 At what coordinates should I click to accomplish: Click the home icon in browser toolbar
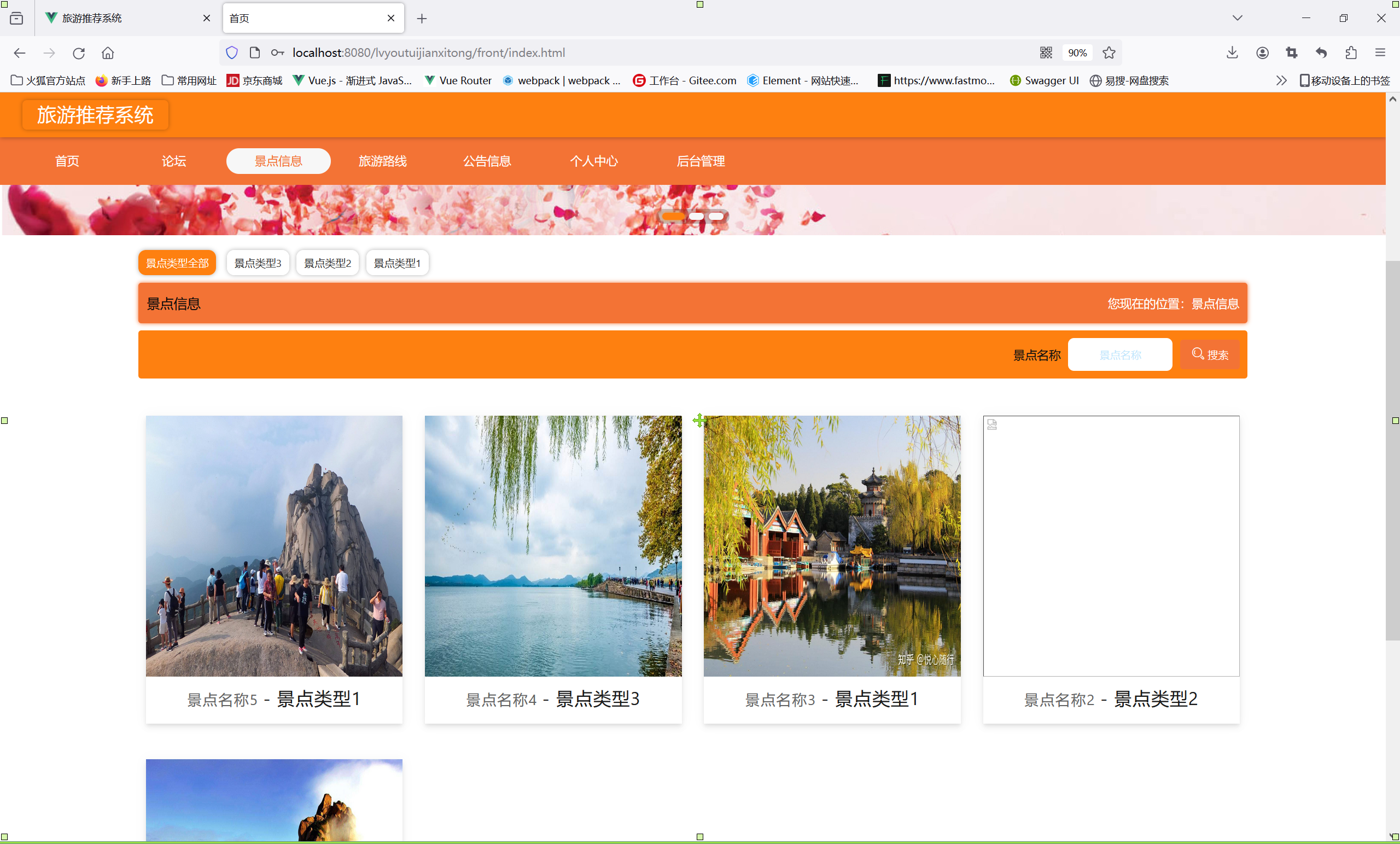click(x=108, y=53)
